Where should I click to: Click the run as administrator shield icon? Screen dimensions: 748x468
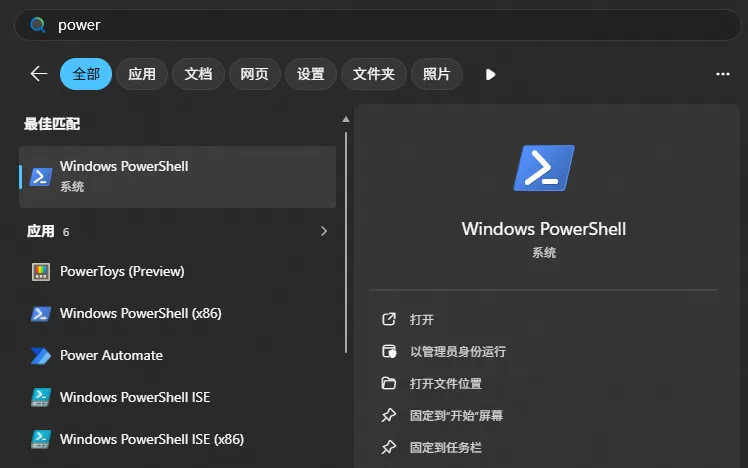click(x=389, y=352)
